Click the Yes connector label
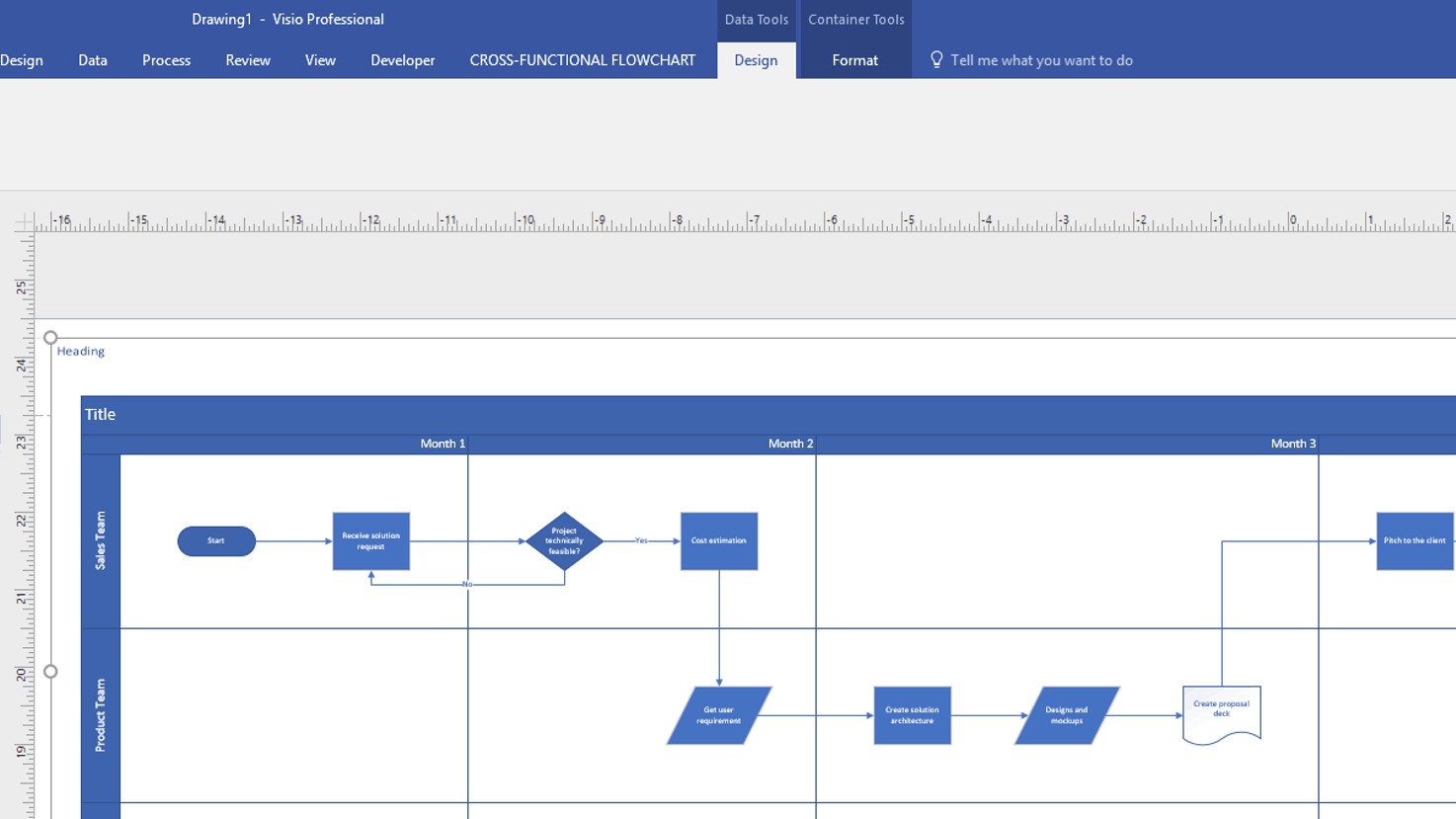 click(641, 541)
